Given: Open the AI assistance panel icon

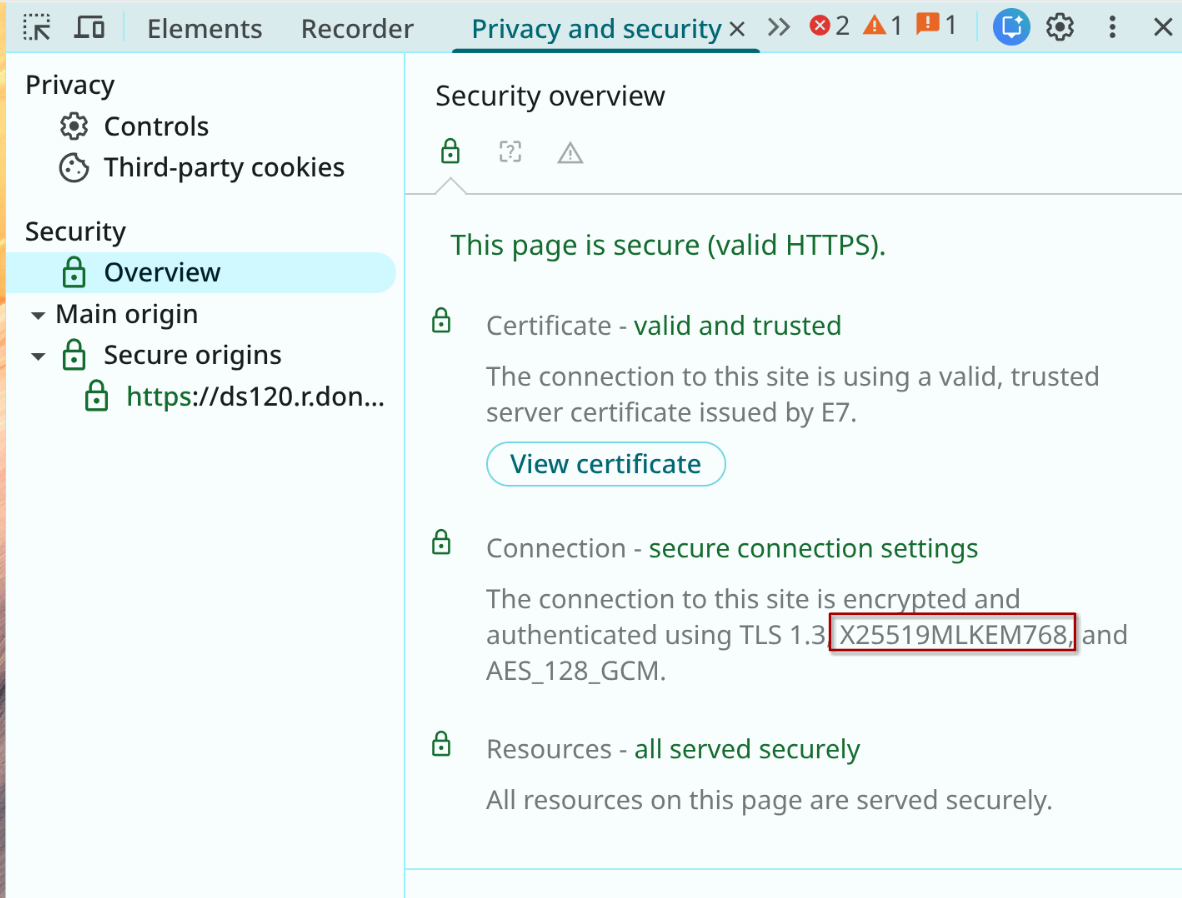Looking at the screenshot, I should pyautogui.click(x=1011, y=27).
